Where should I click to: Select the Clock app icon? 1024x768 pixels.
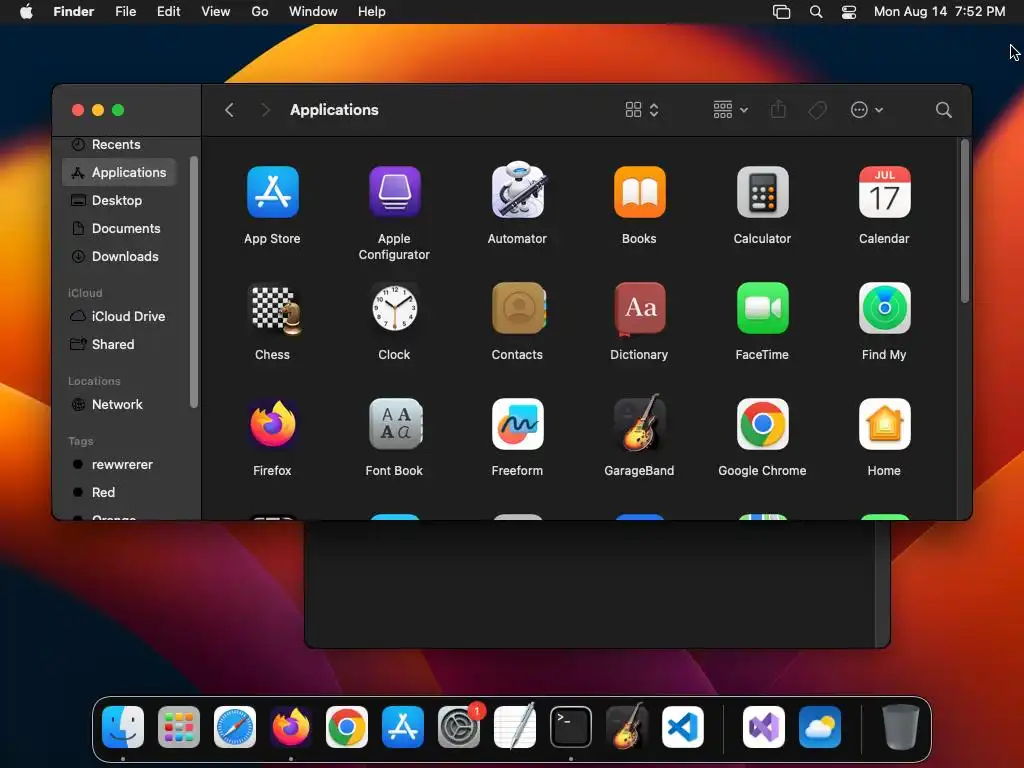[x=394, y=308]
